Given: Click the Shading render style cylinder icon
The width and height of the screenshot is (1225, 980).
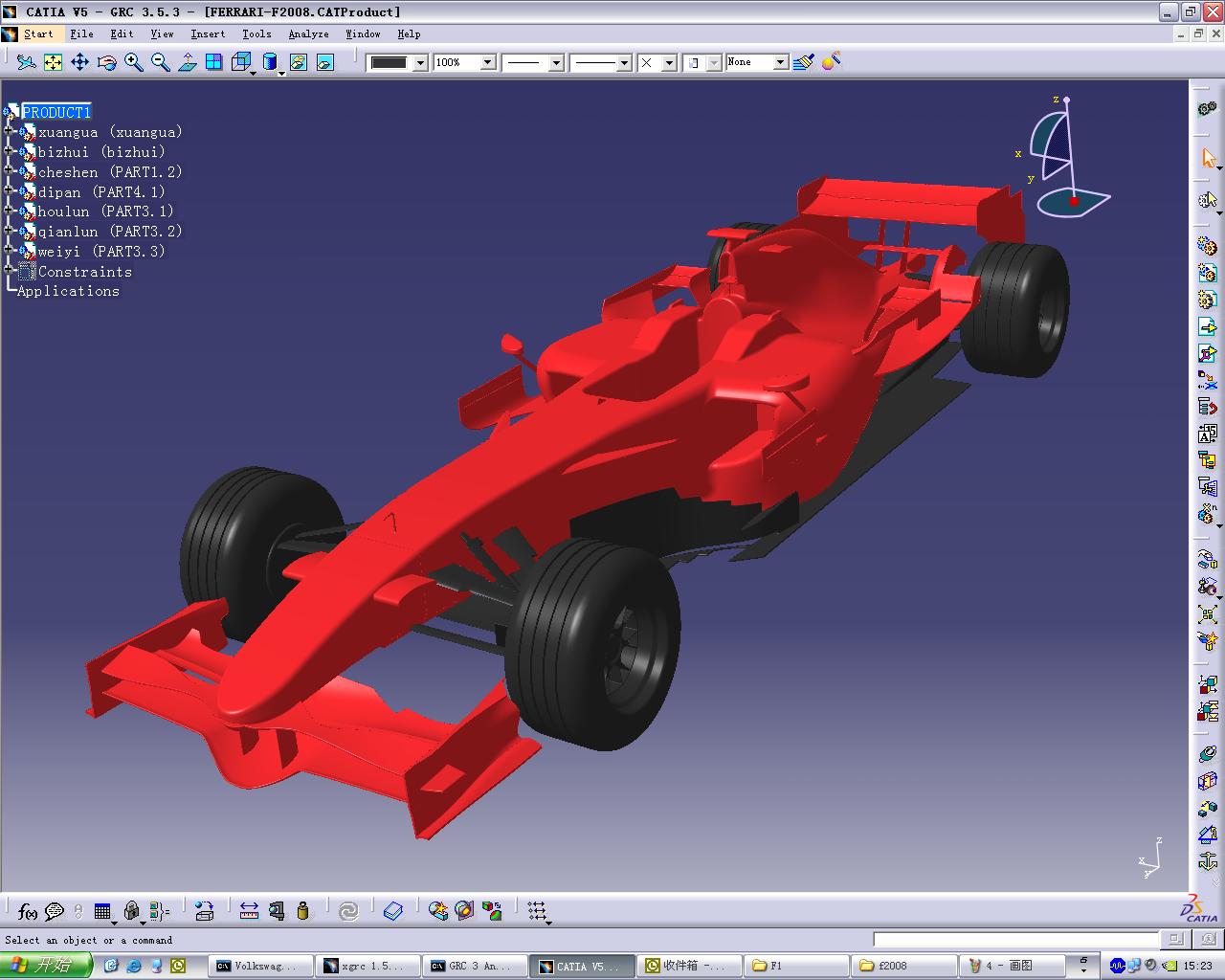Looking at the screenshot, I should 270,62.
